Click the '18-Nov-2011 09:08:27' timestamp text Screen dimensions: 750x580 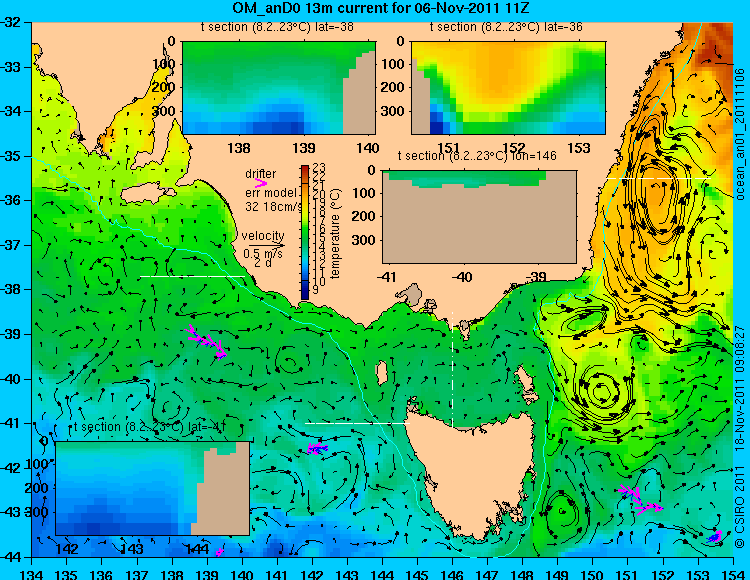coord(740,389)
